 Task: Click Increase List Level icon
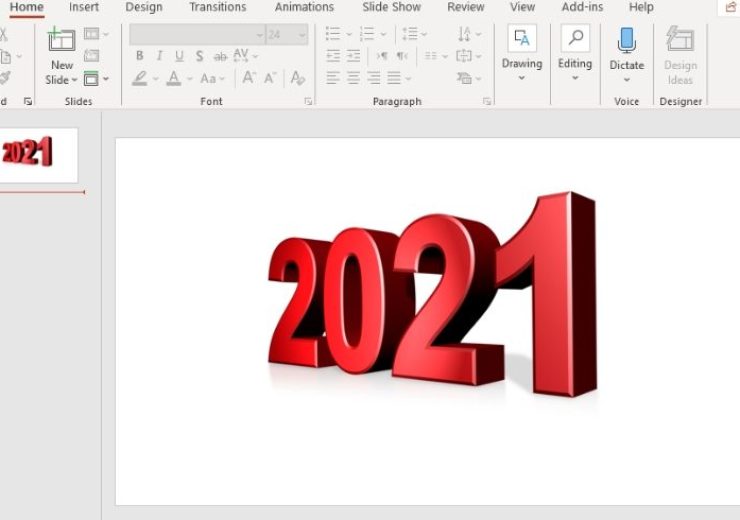[353, 56]
